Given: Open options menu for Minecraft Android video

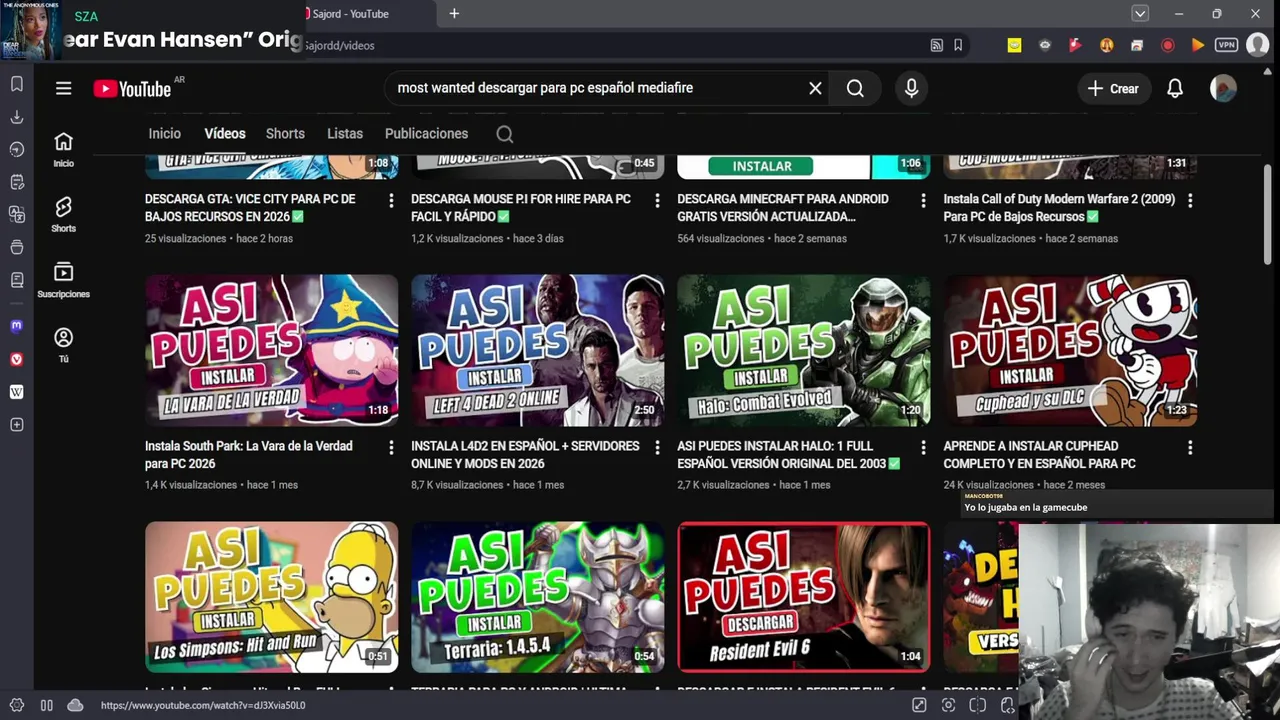Looking at the screenshot, I should tap(923, 200).
